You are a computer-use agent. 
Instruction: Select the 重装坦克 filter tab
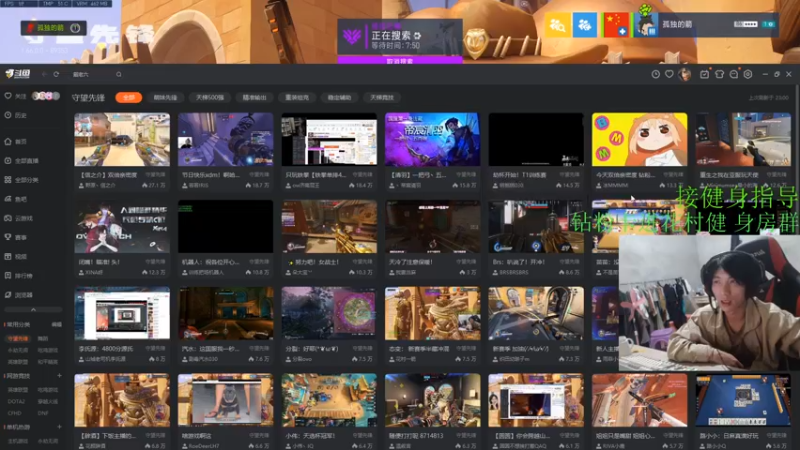pyautogui.click(x=296, y=97)
